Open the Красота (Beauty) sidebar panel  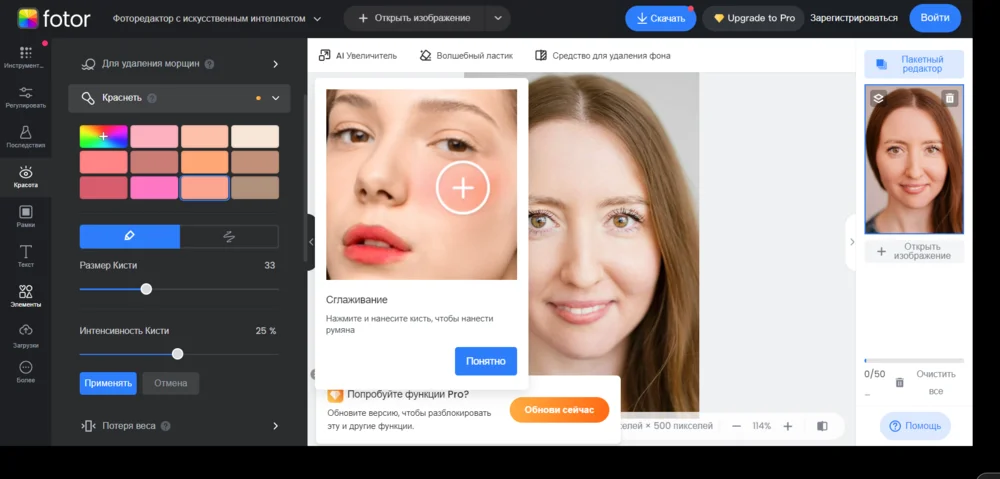coord(26,177)
